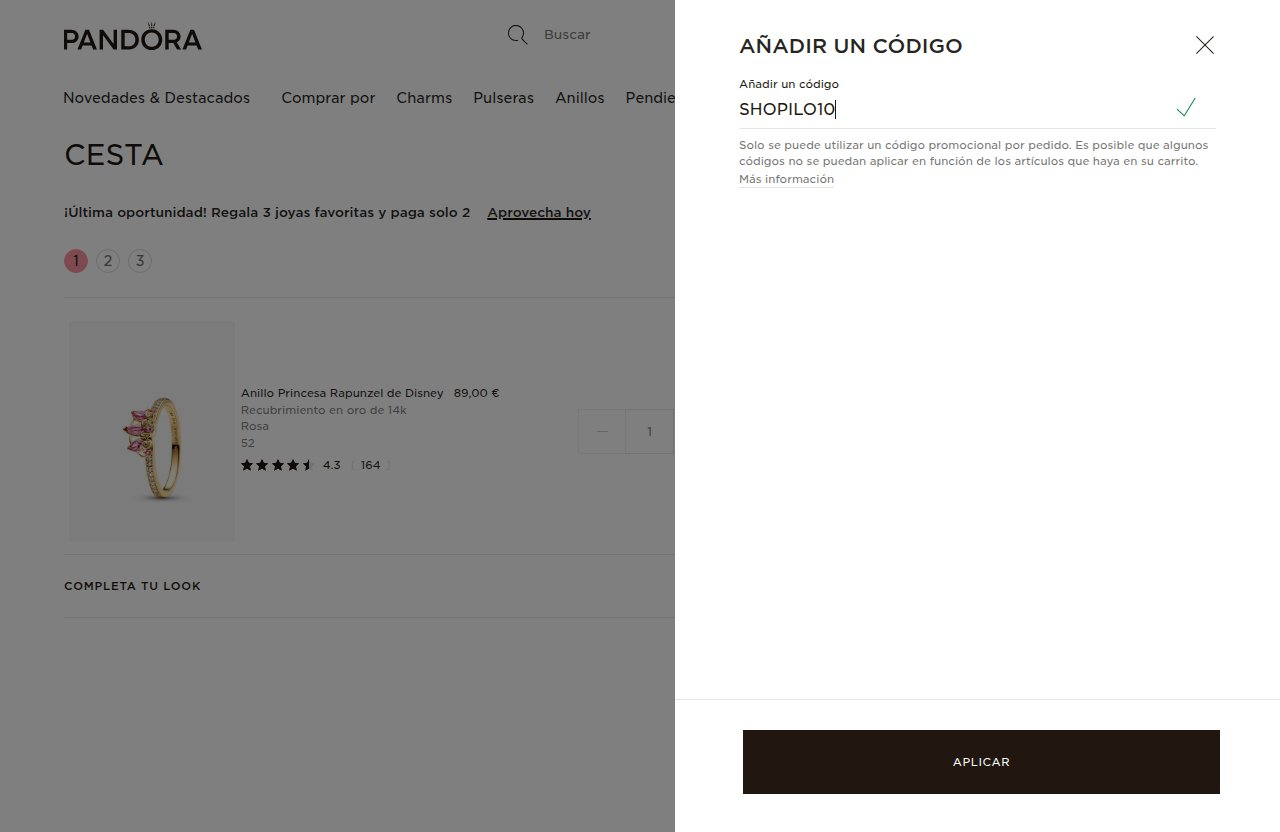
Task: Click the green checkmark in code field
Action: pos(1186,108)
